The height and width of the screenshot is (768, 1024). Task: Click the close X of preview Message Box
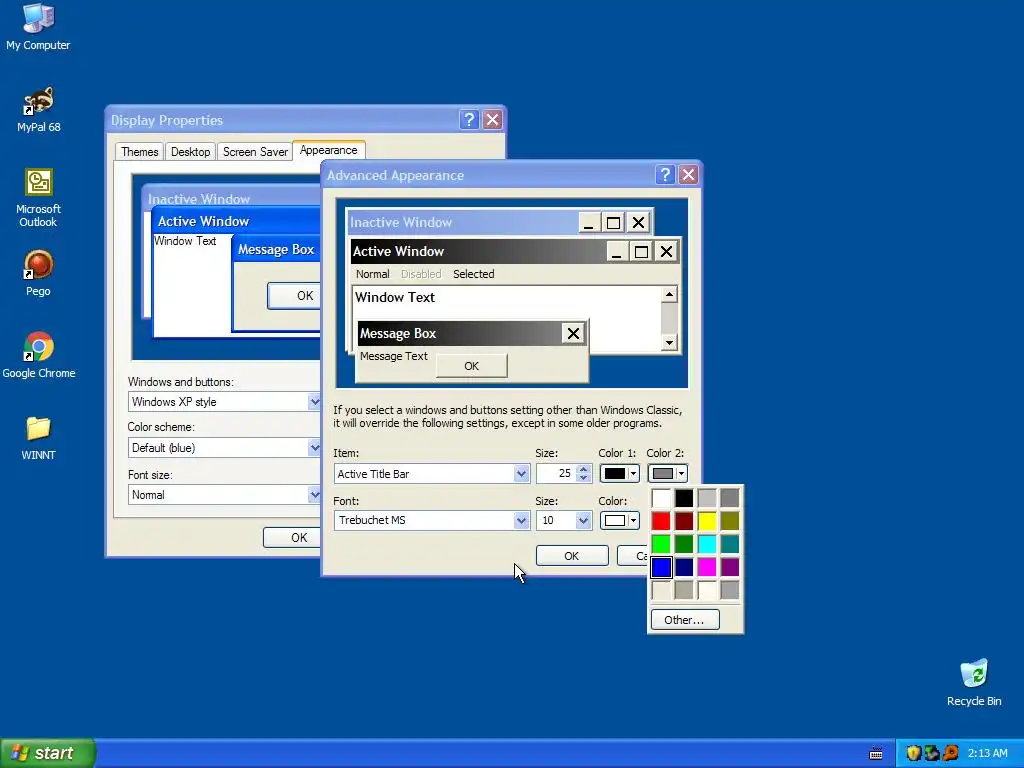click(573, 334)
